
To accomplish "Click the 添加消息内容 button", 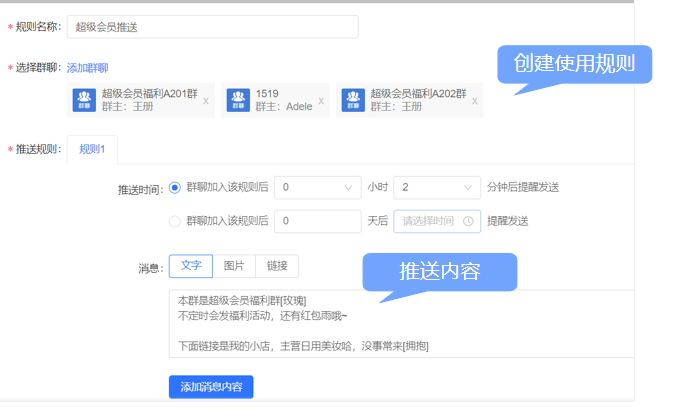I will (210, 386).
